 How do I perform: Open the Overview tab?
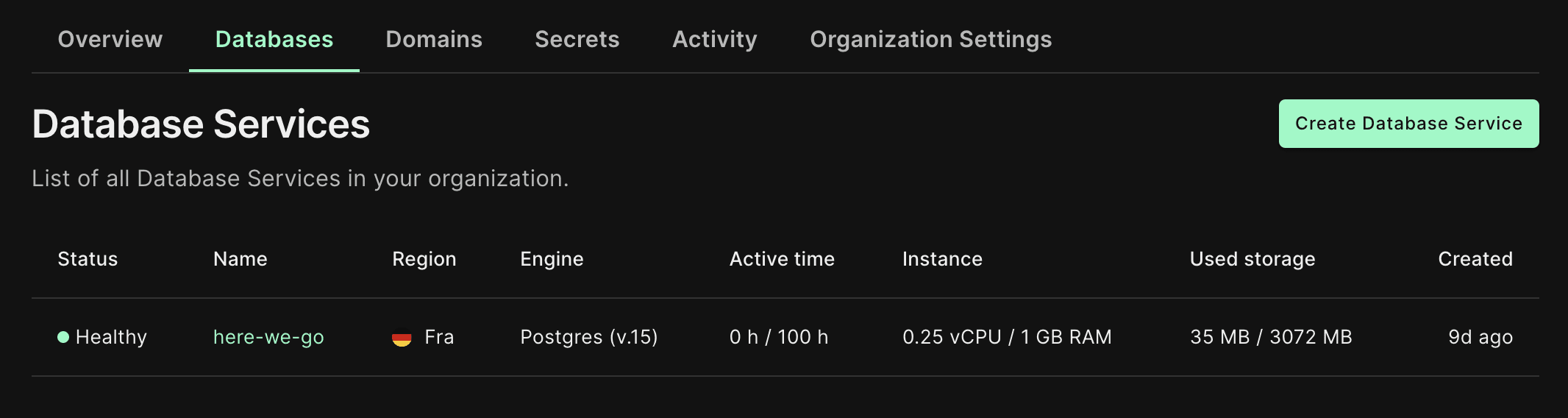(110, 39)
